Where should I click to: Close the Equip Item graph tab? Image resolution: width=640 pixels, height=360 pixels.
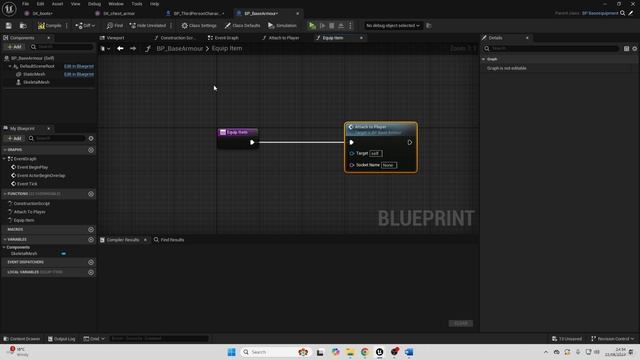pos(361,38)
